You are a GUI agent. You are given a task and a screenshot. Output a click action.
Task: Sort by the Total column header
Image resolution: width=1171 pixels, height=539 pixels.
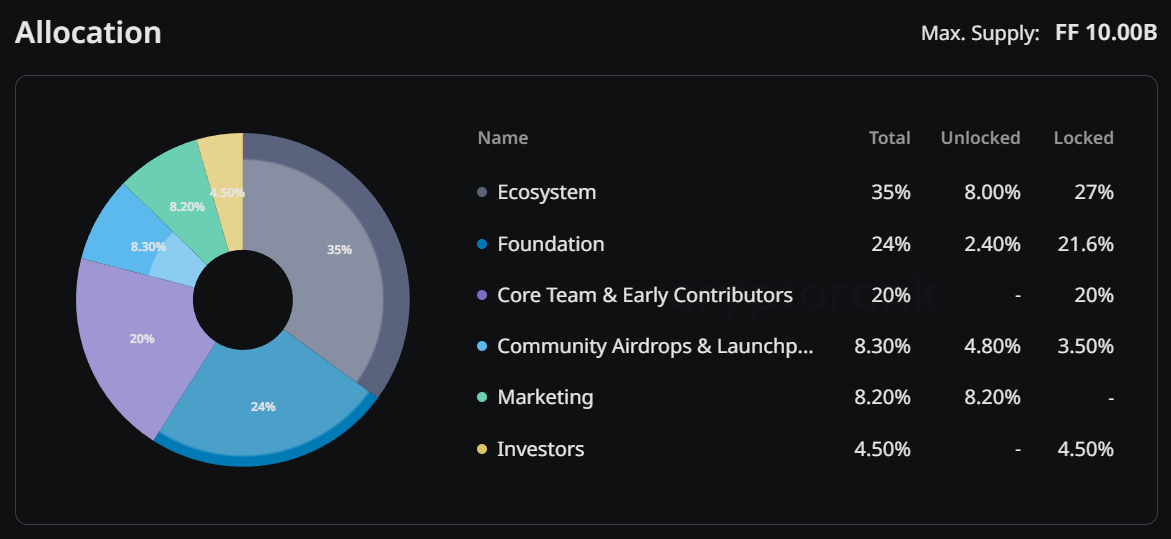click(889, 138)
